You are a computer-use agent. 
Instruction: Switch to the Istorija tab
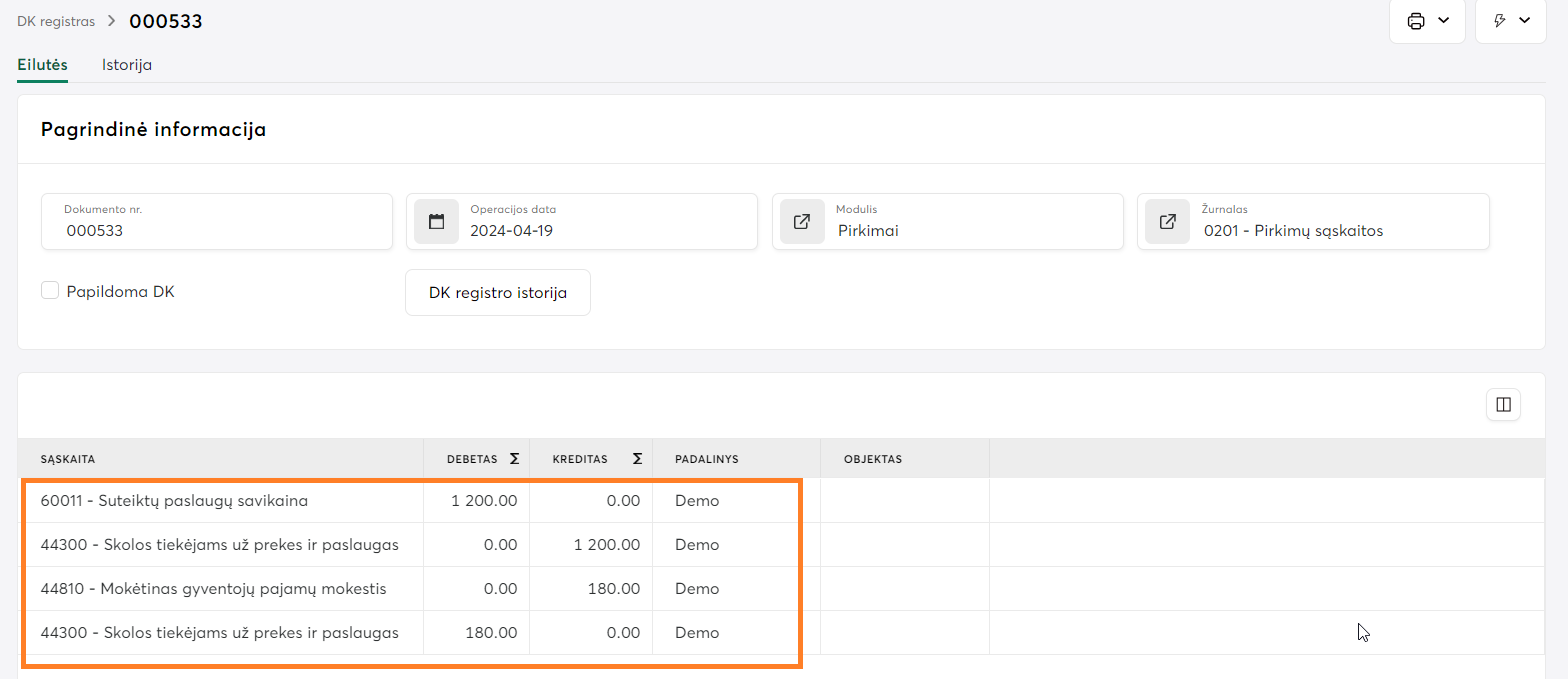tap(127, 65)
